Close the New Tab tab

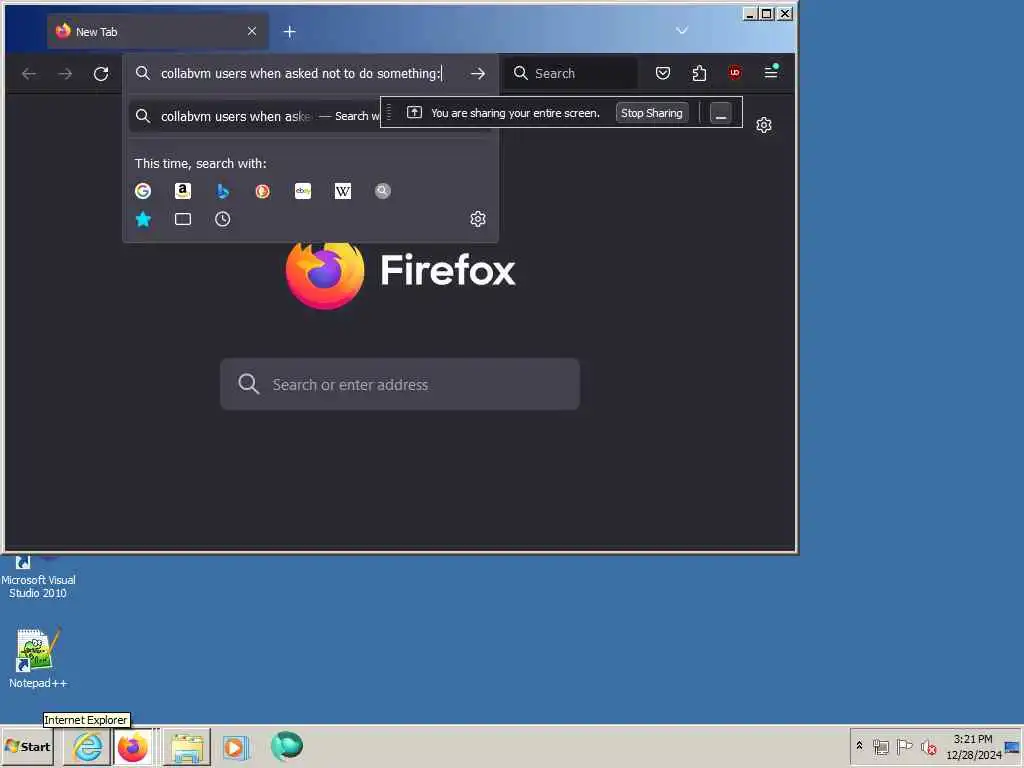pyautogui.click(x=252, y=31)
